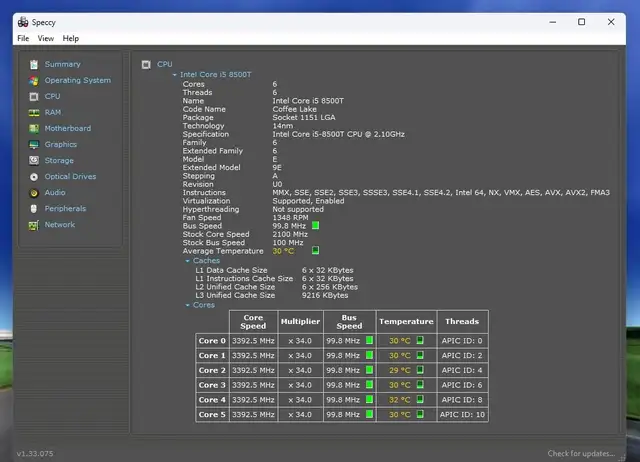Click the Threads column header
640x462 pixels.
pos(462,322)
